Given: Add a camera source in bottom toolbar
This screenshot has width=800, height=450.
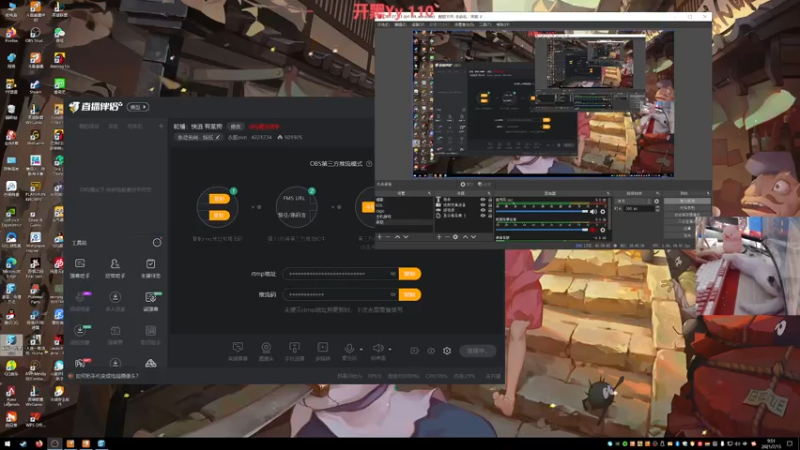Looking at the screenshot, I should click(x=266, y=351).
